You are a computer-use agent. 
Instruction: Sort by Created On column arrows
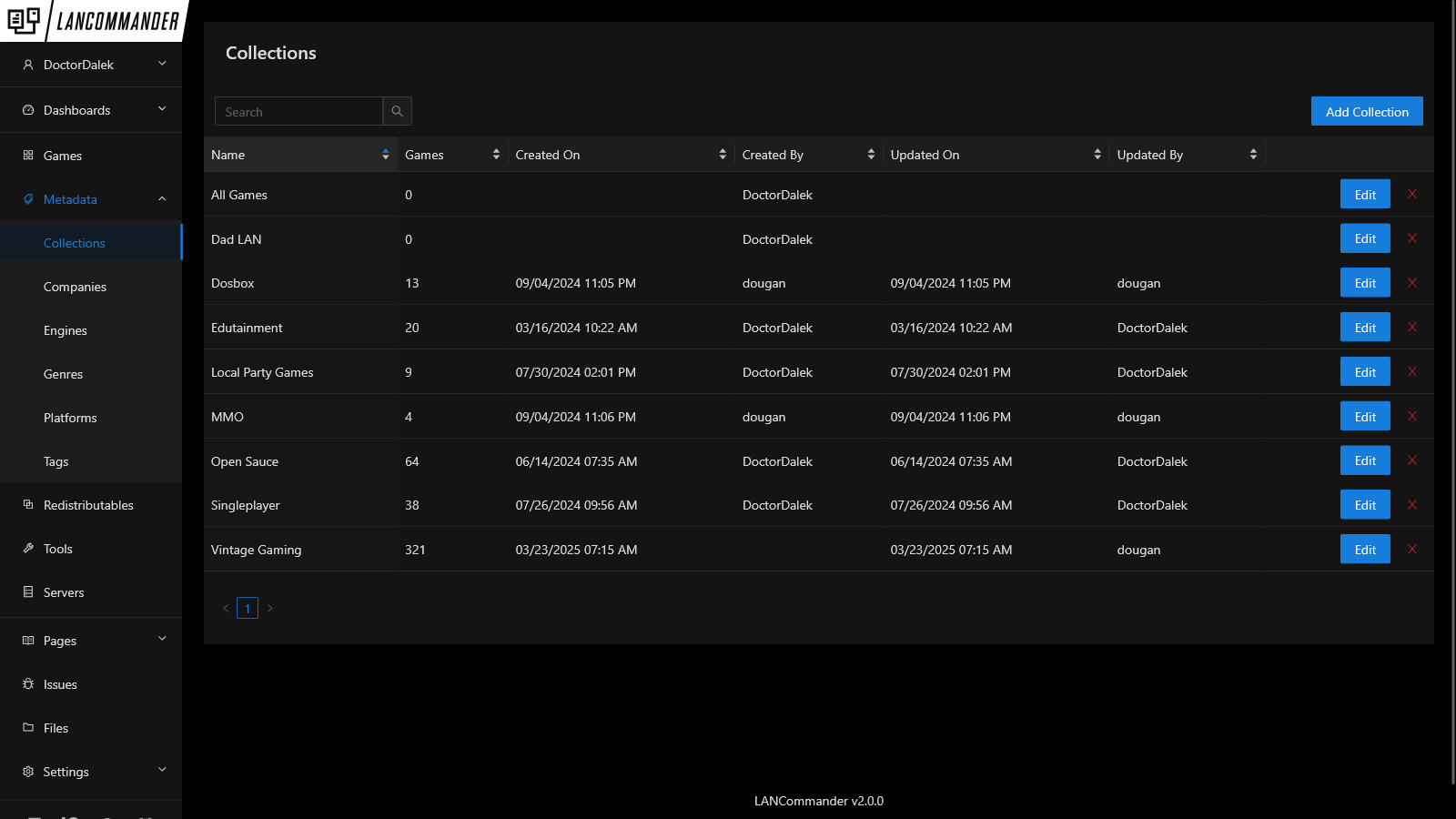click(723, 155)
